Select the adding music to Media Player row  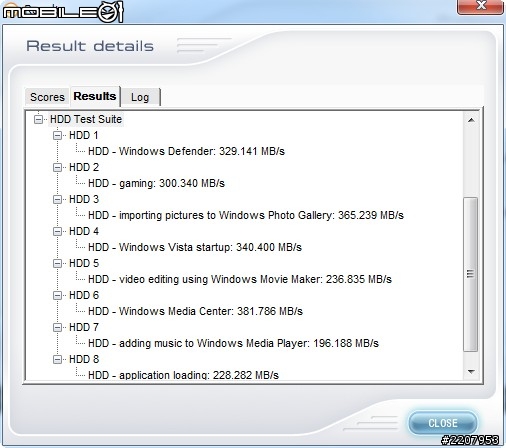(x=233, y=343)
